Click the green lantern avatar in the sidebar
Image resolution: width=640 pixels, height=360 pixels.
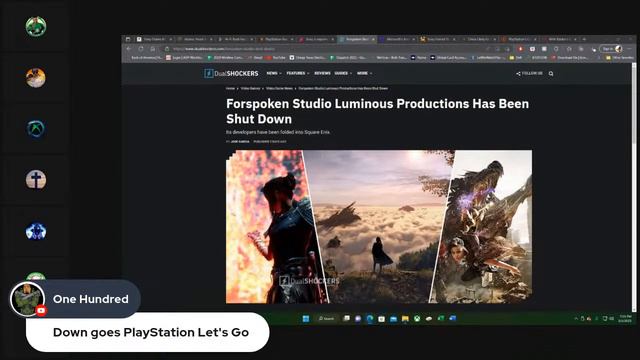(x=36, y=27)
